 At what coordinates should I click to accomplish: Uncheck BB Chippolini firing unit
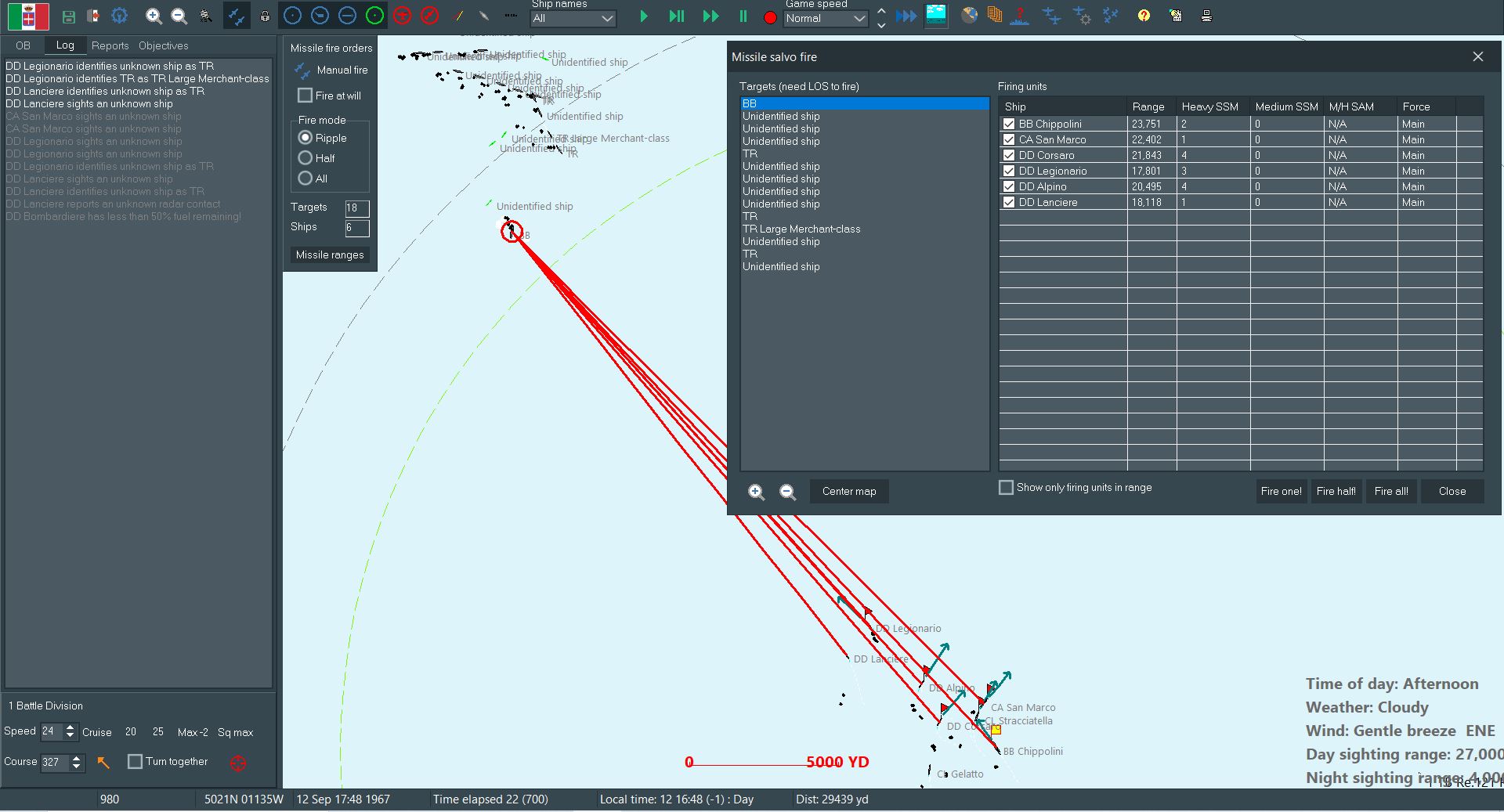pos(1009,124)
